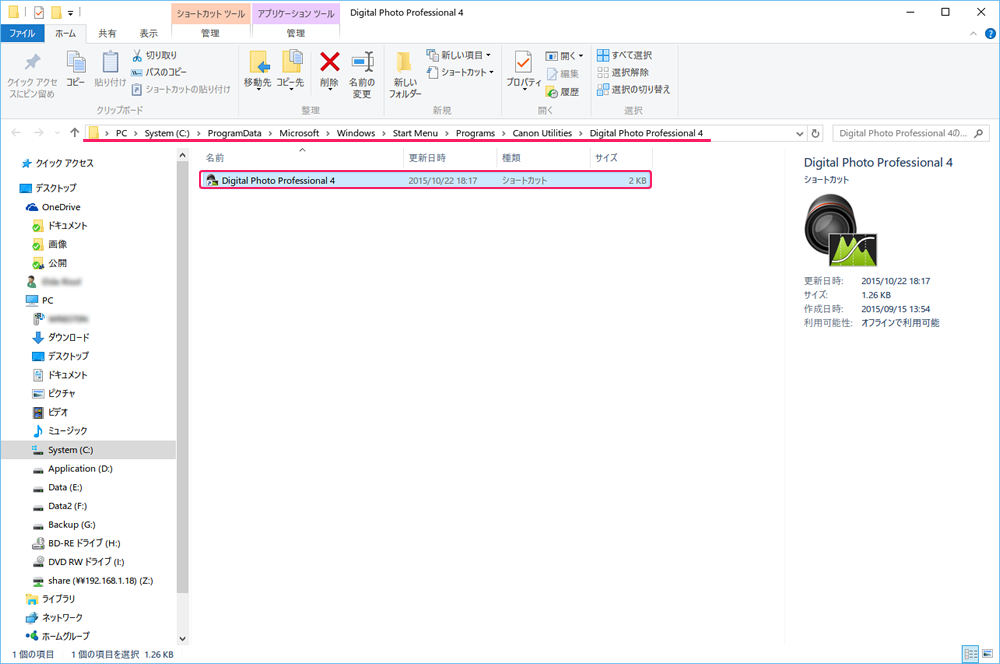The width and height of the screenshot is (1000, 664).
Task: Open BD-RE drive (H:)
Action: coord(77,543)
